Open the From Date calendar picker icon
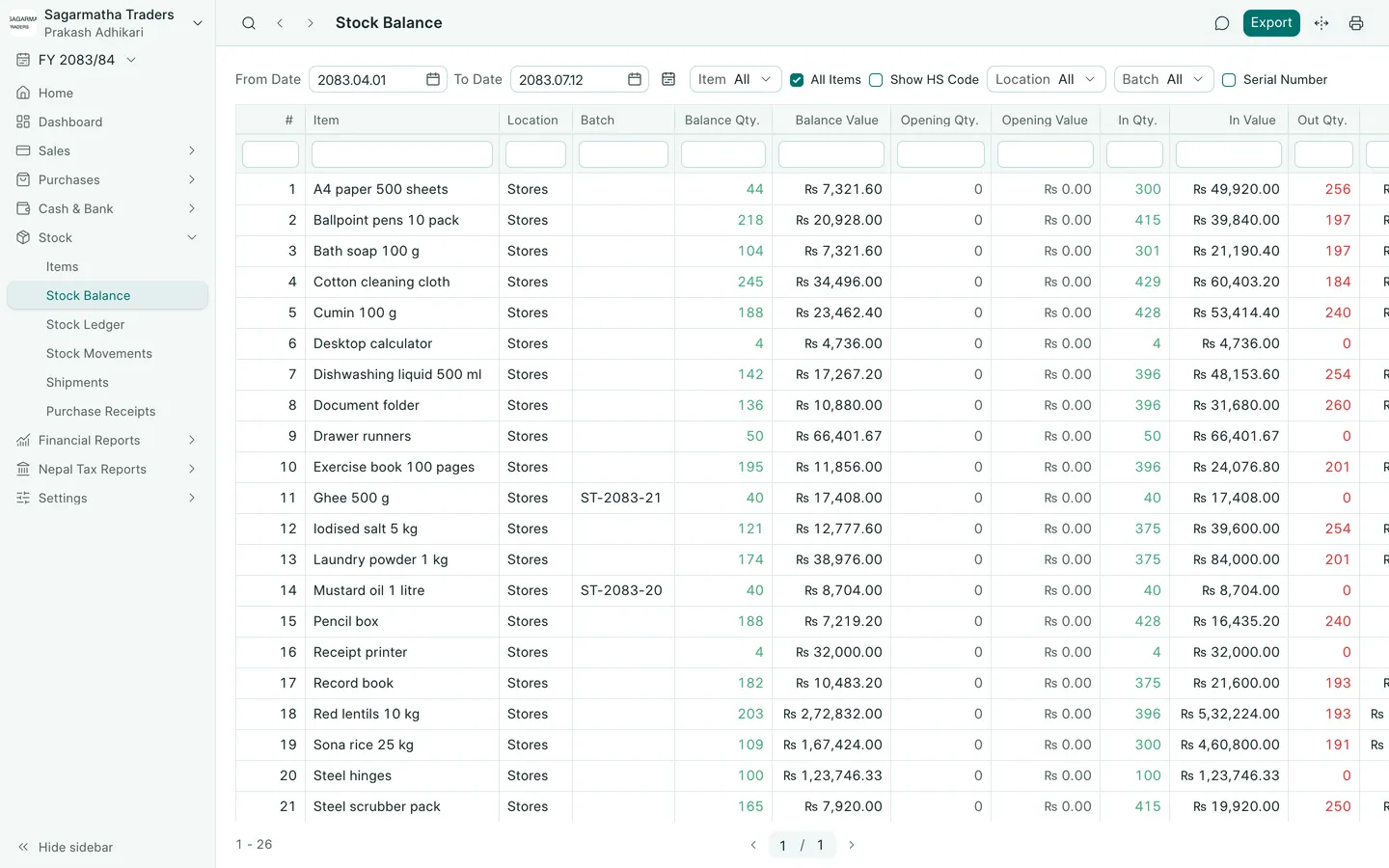Image resolution: width=1389 pixels, height=868 pixels. [433, 79]
